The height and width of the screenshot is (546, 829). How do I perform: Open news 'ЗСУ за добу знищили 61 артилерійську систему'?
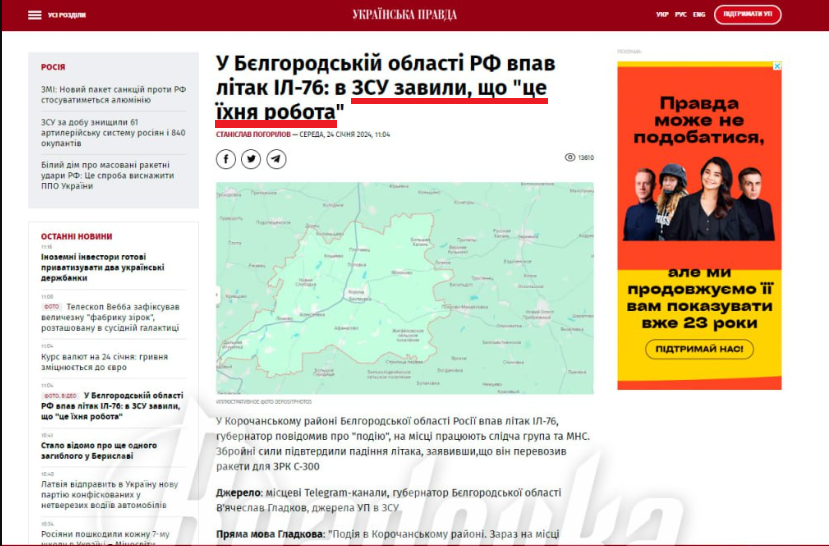[x=114, y=133]
